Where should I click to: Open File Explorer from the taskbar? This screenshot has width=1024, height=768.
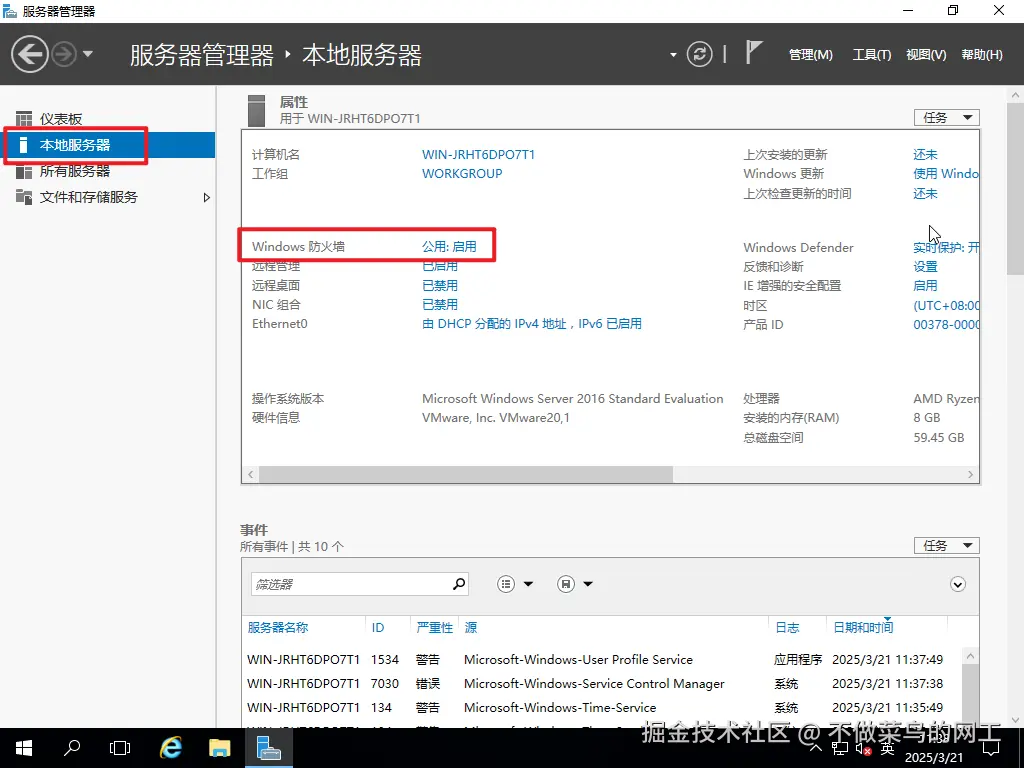pyautogui.click(x=219, y=747)
